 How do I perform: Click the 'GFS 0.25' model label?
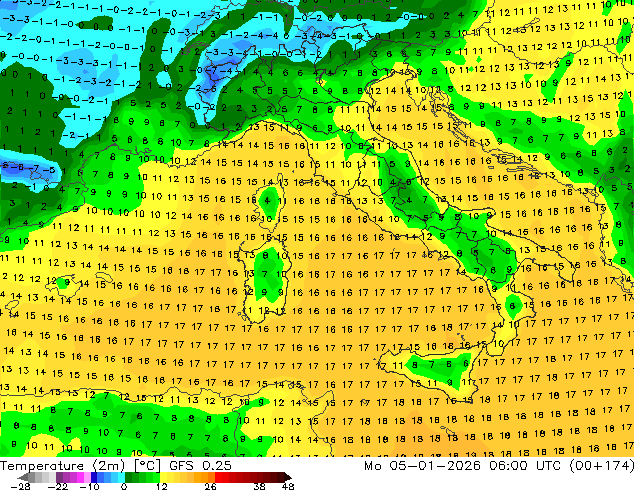(x=200, y=466)
